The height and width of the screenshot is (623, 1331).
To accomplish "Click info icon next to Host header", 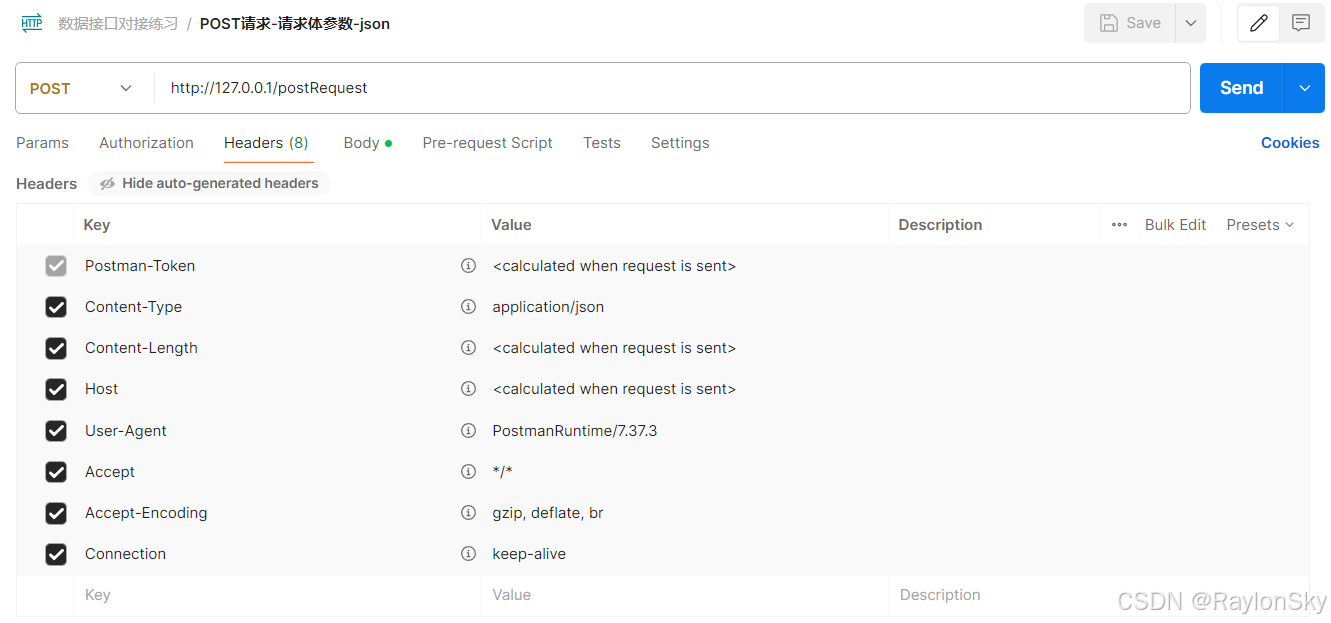I will coord(468,389).
